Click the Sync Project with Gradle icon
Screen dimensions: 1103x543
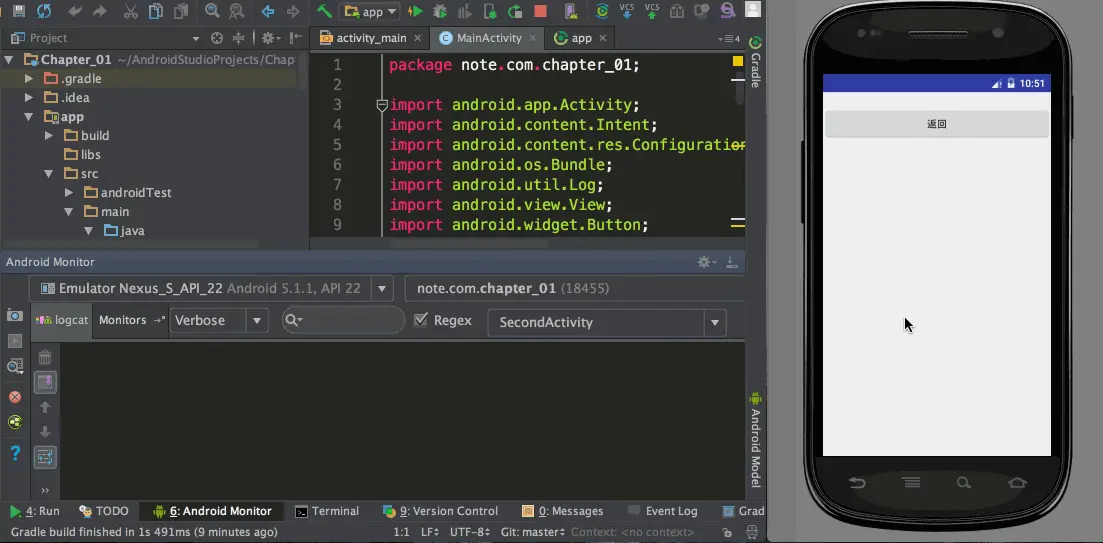(x=602, y=11)
